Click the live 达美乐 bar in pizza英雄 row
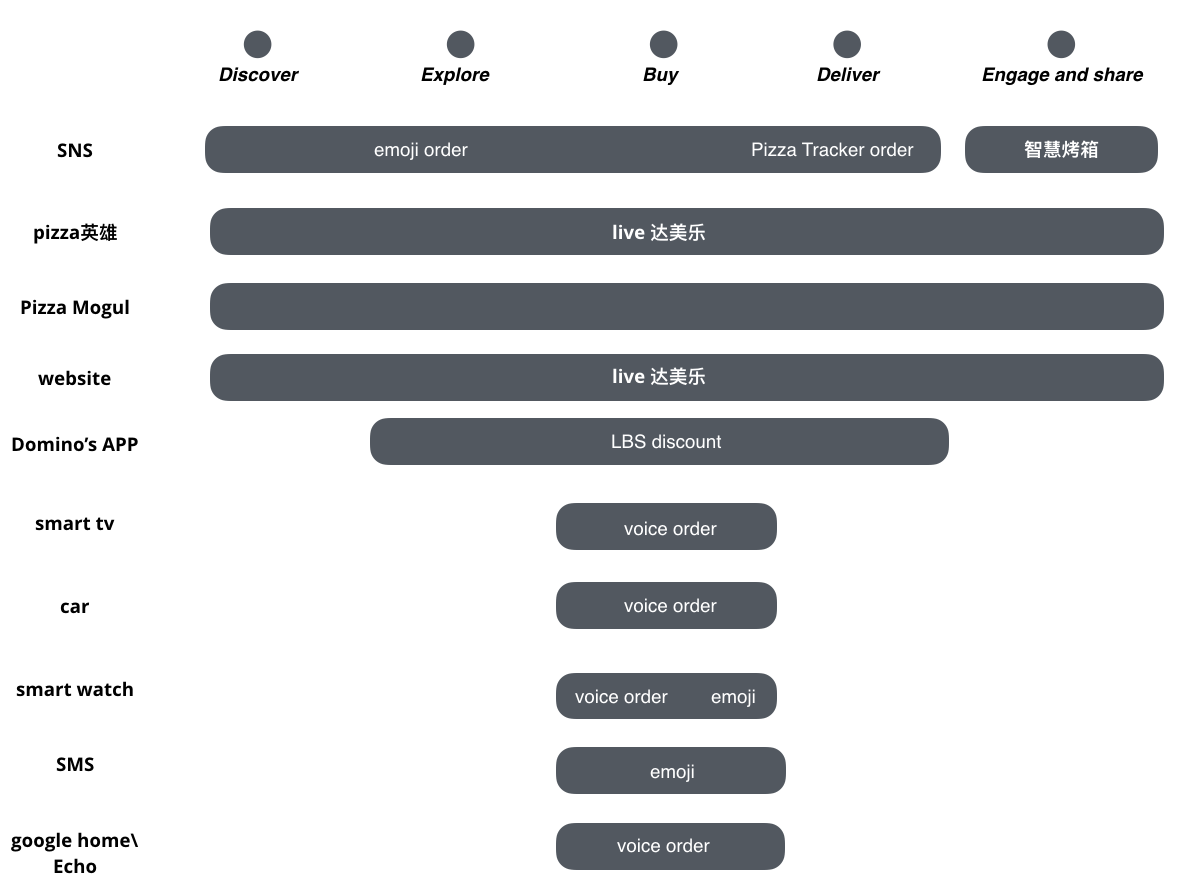This screenshot has width=1195, height=890. click(686, 232)
